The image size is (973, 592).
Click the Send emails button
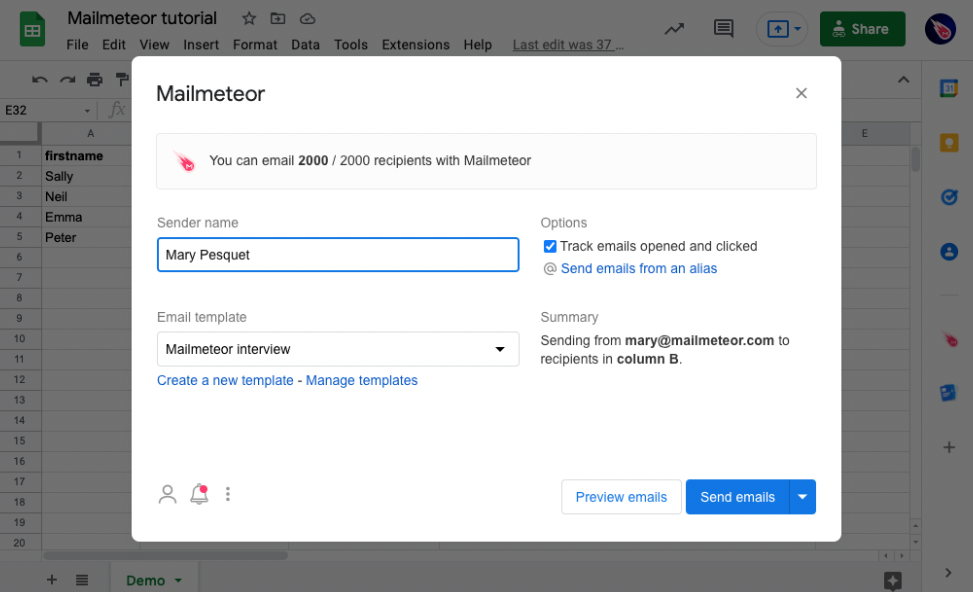click(737, 497)
